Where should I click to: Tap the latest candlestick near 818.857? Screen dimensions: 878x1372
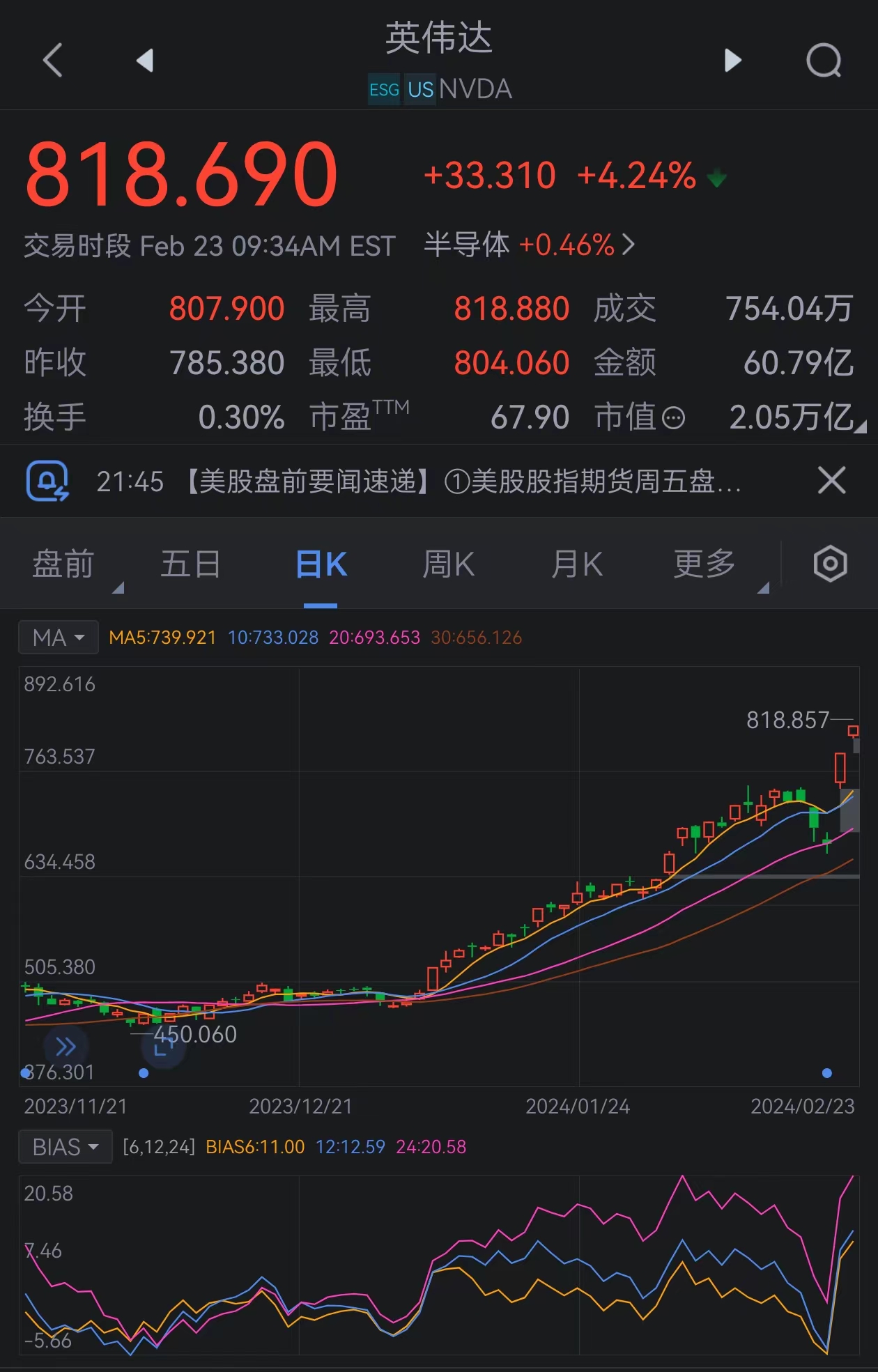point(853,730)
